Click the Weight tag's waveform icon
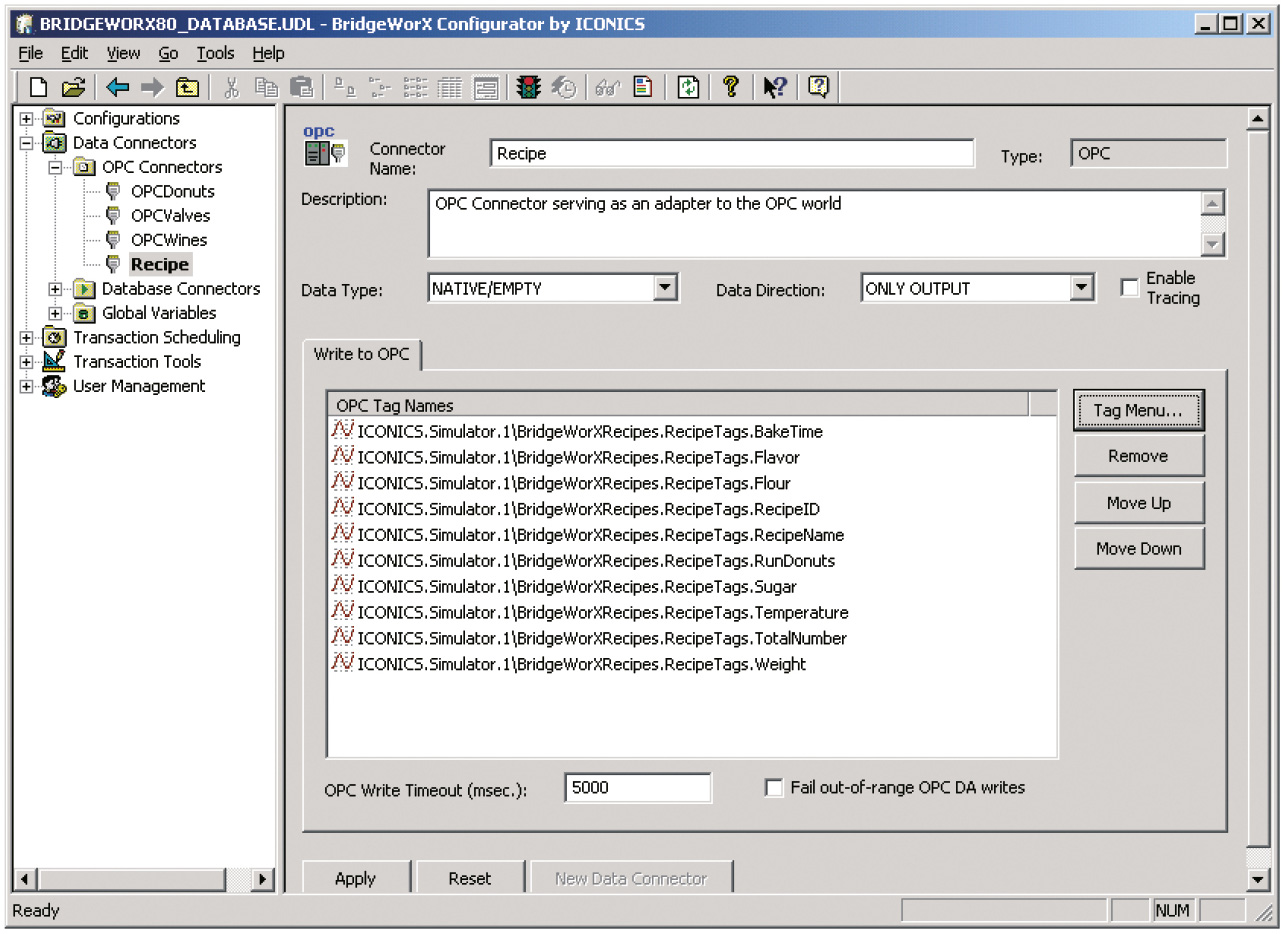Viewport: 1285px width, 934px height. [x=343, y=662]
